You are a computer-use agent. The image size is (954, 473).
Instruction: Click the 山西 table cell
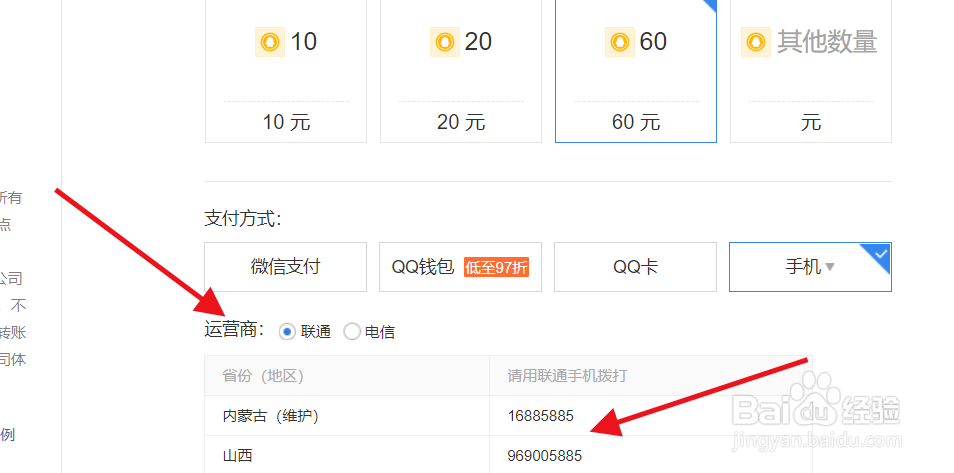(x=347, y=455)
